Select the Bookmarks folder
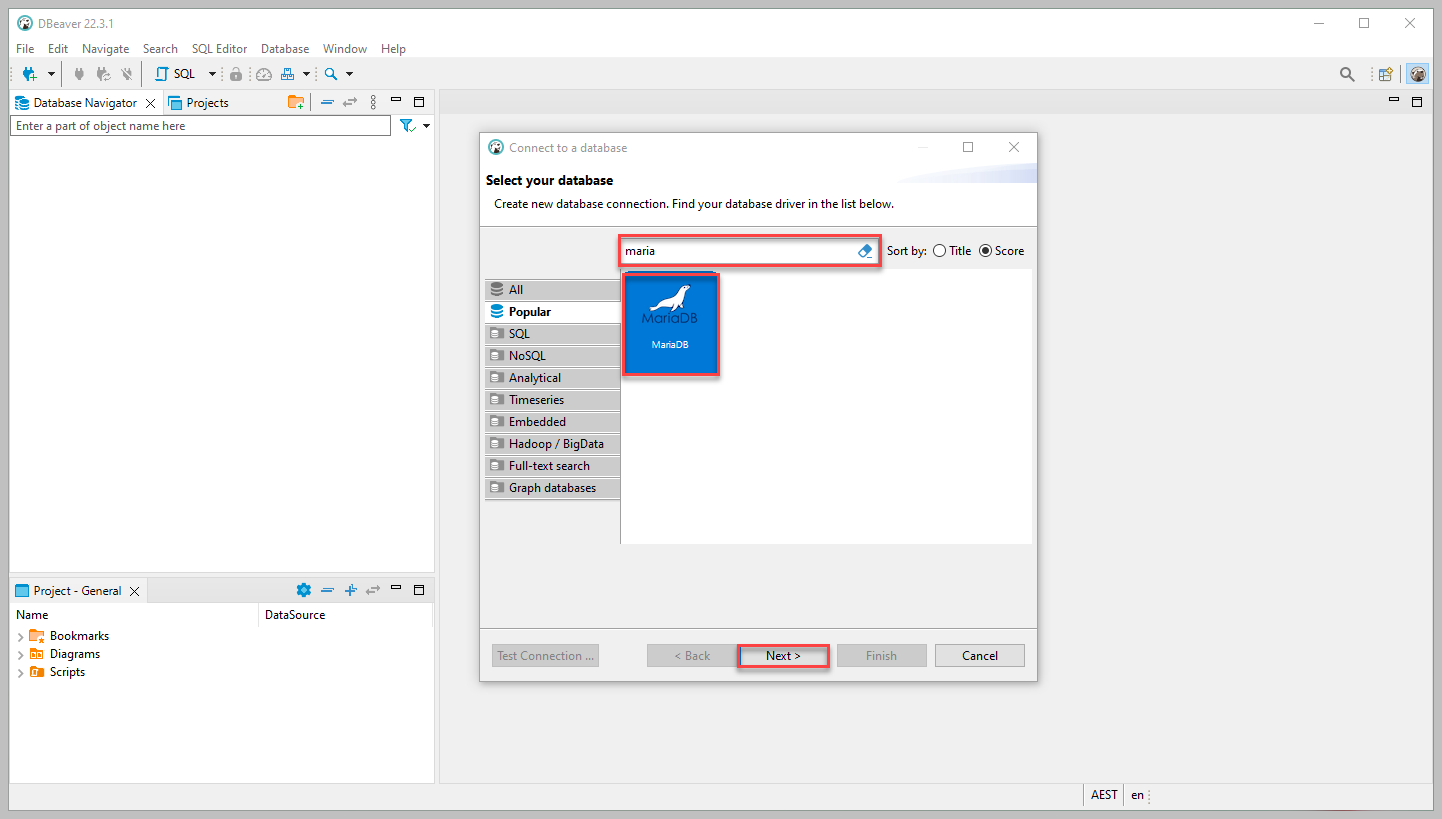 click(79, 636)
